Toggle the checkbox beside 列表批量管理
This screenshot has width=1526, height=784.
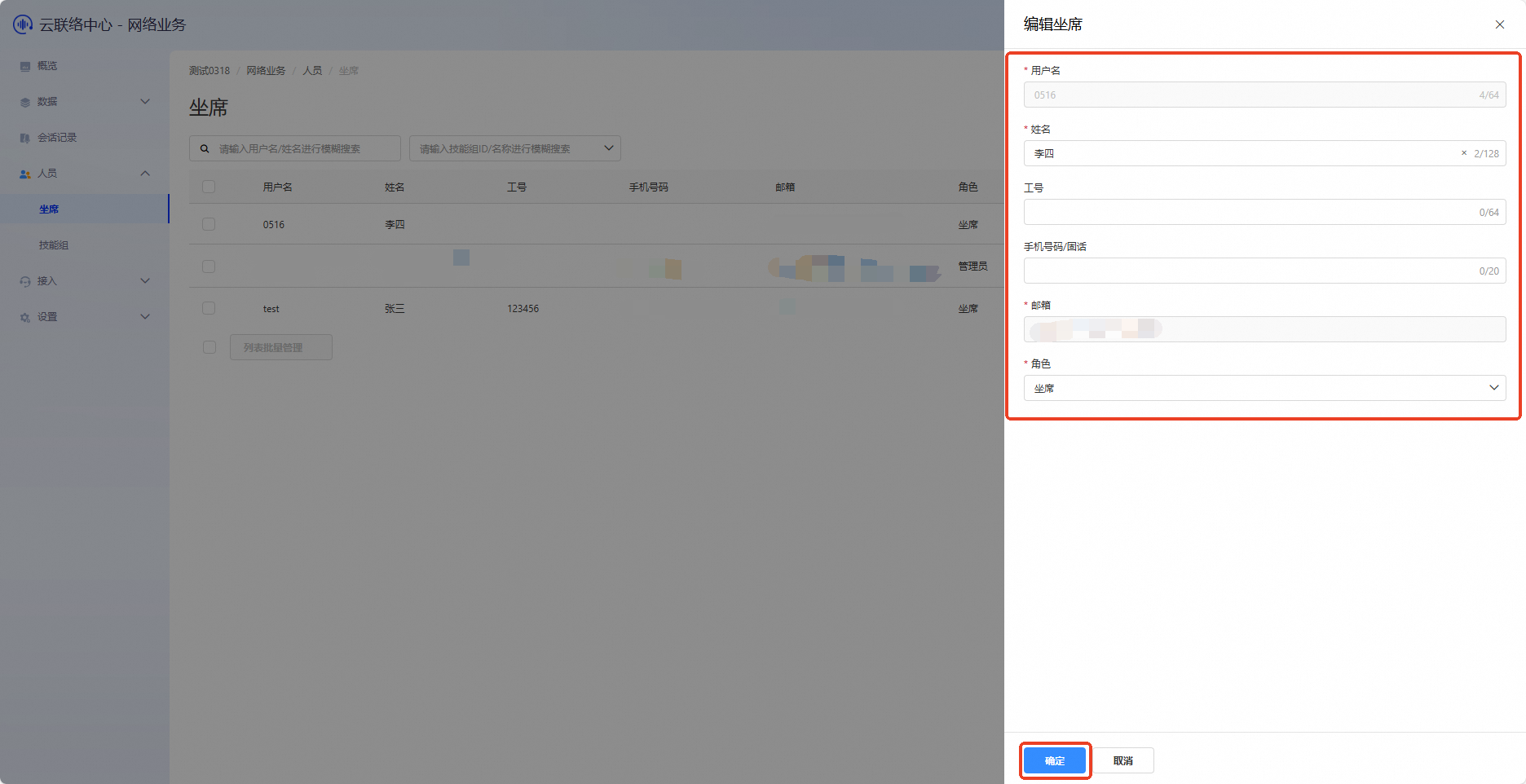coord(209,347)
